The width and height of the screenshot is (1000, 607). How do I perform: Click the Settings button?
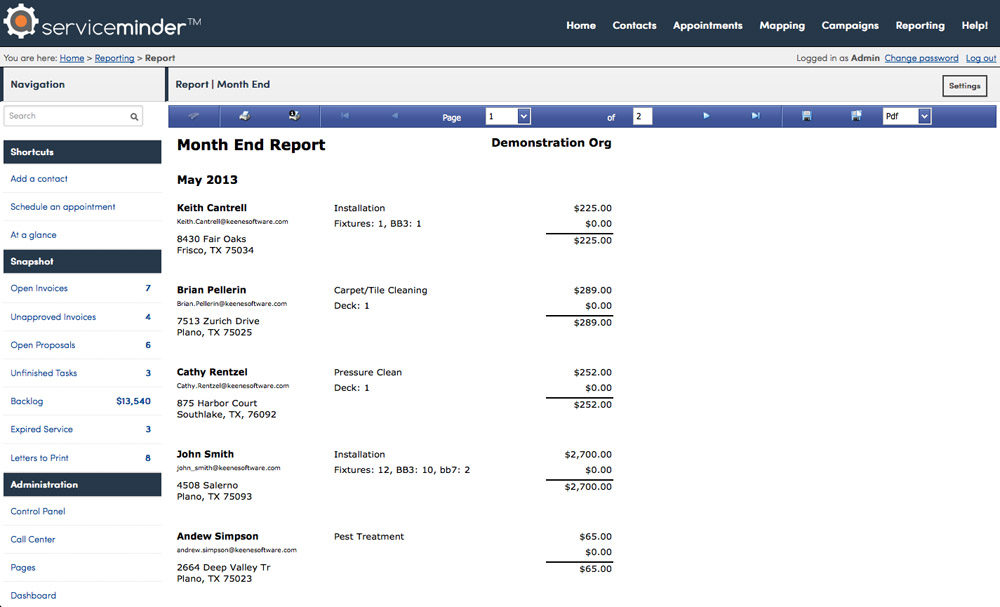point(964,86)
